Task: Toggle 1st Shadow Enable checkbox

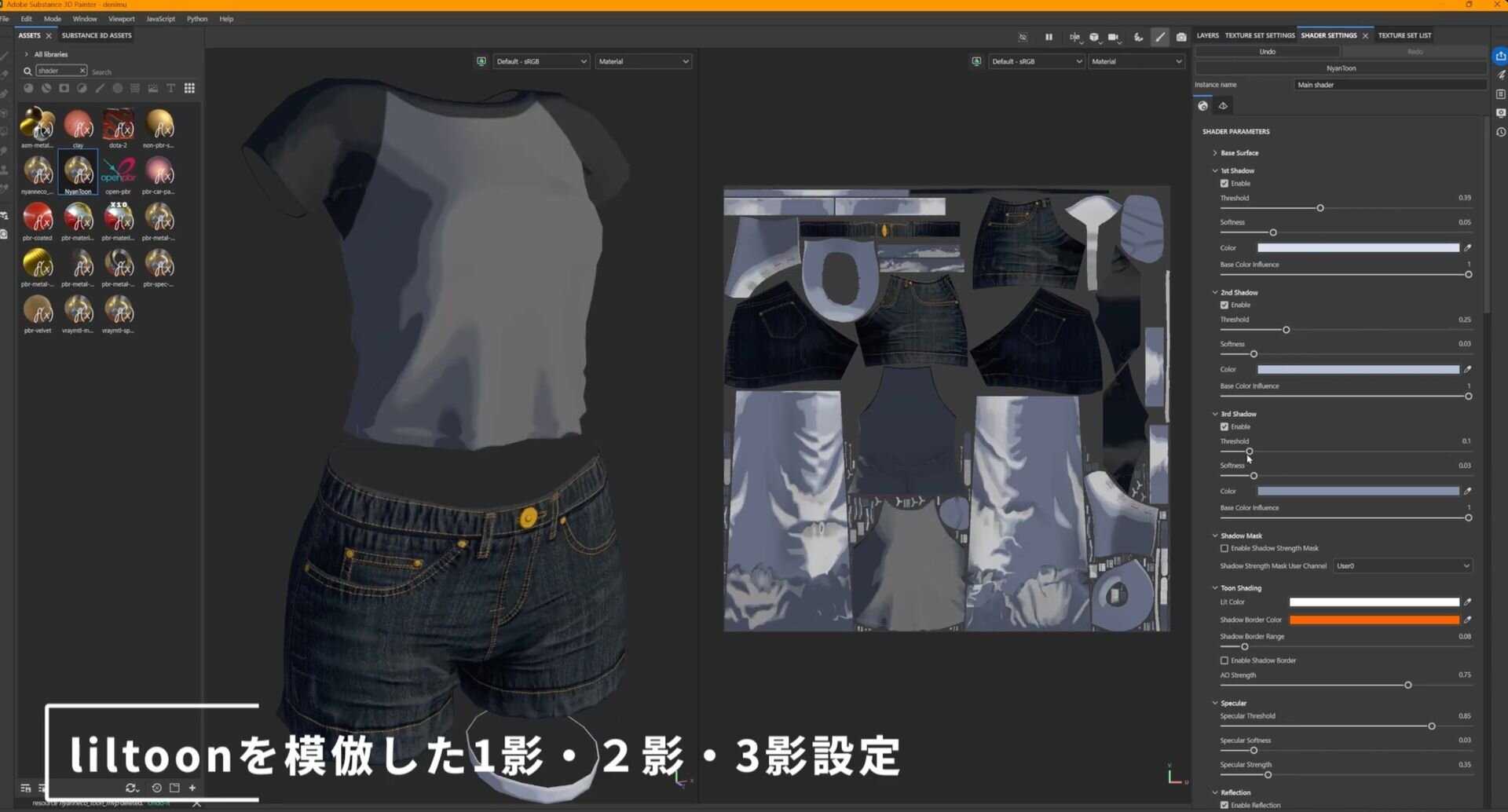Action: click(1224, 184)
